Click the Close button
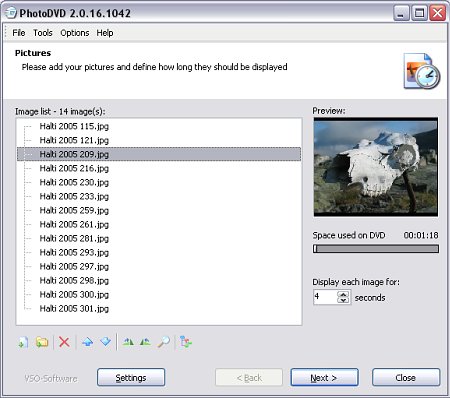Screen dimensions: 450x398 pos(406,378)
